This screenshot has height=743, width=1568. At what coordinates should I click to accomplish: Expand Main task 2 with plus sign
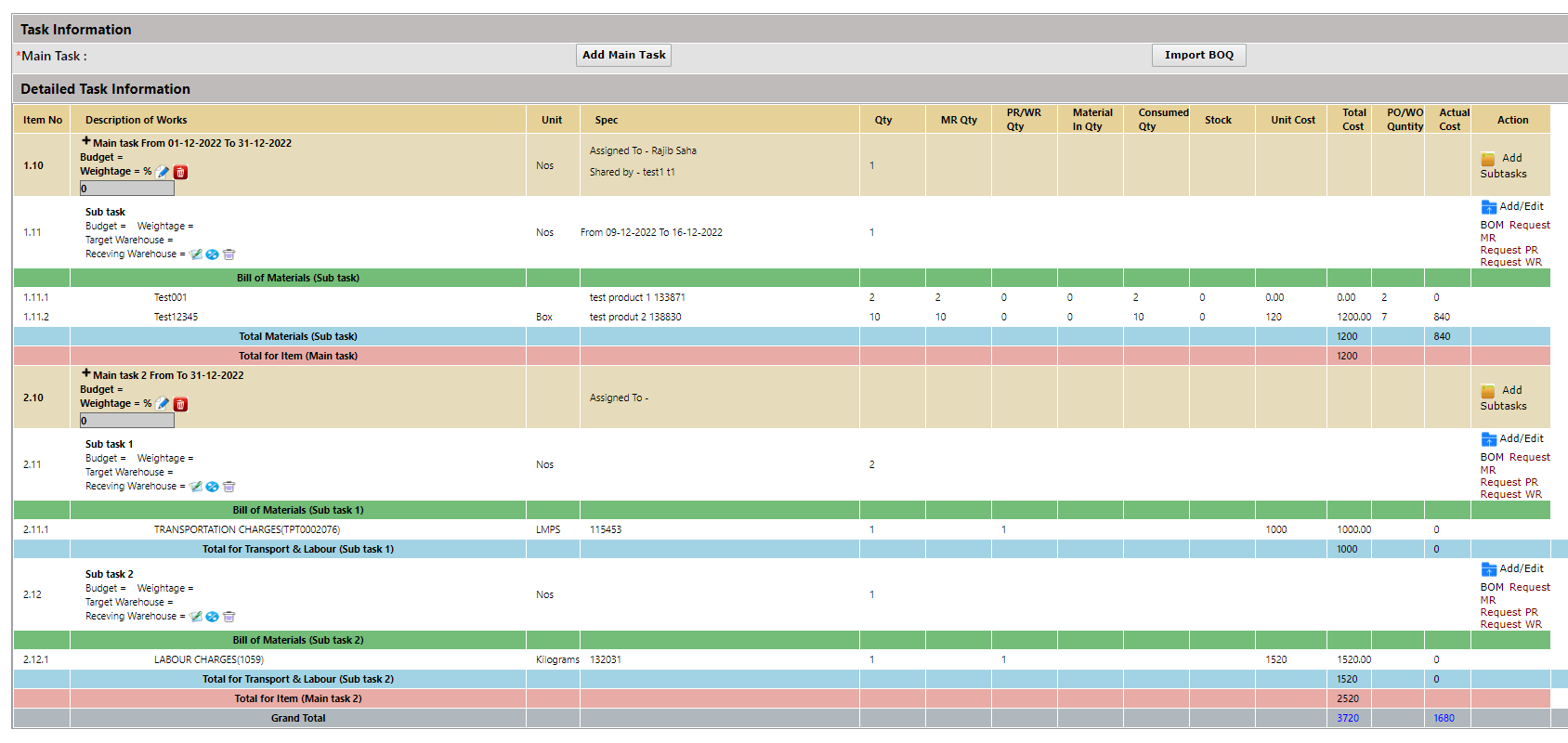(85, 373)
